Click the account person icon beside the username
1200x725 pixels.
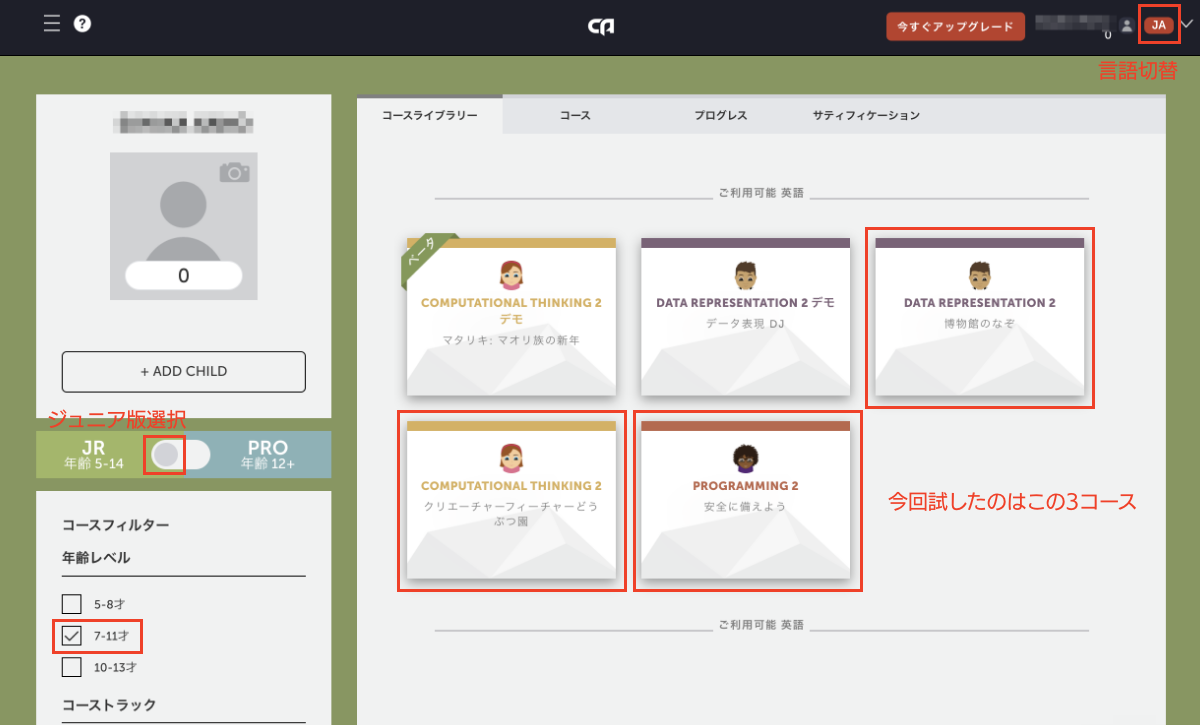(1126, 26)
